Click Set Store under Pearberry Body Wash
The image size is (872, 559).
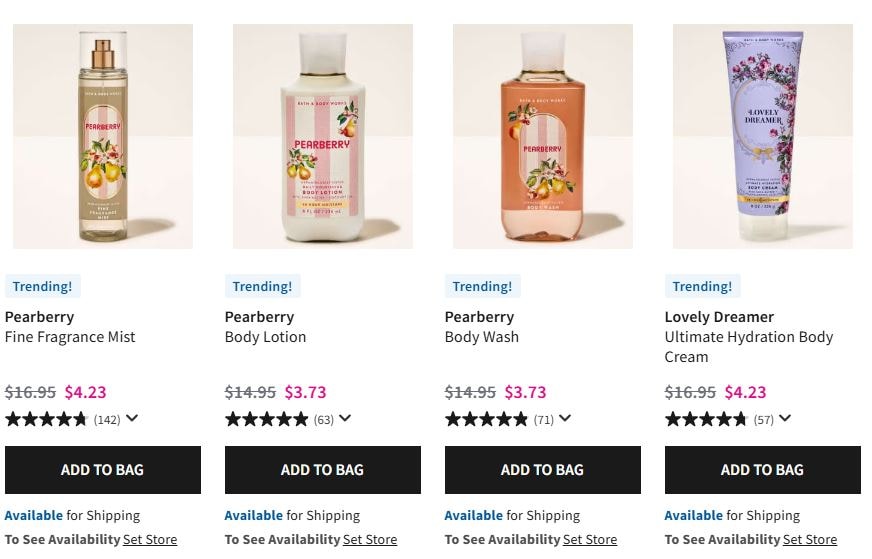(x=590, y=540)
